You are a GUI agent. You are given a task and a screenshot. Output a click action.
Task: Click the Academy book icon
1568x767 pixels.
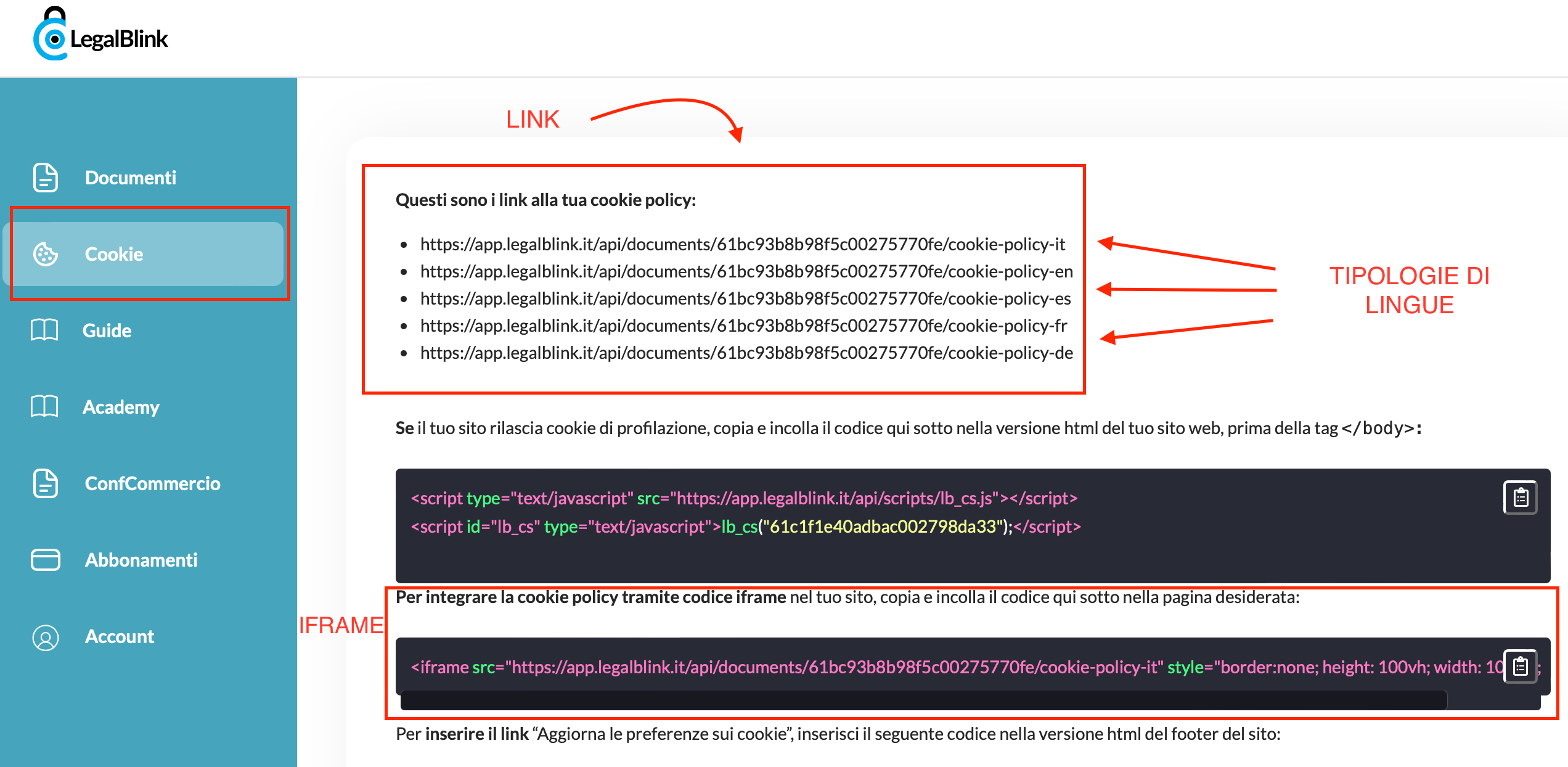pos(44,406)
